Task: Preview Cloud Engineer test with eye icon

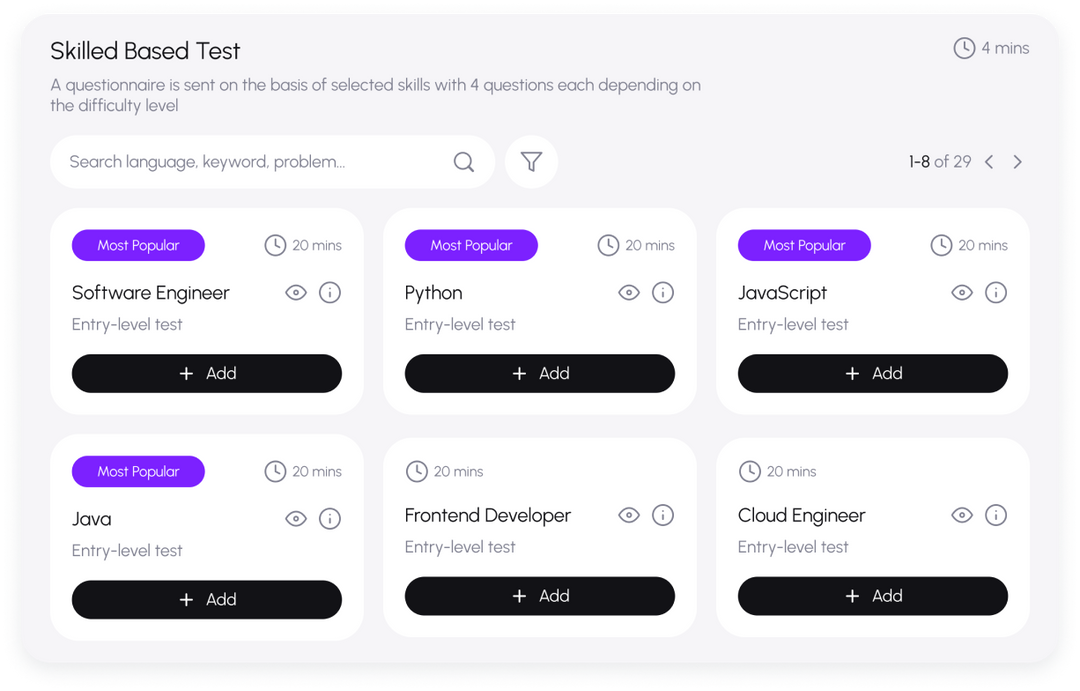Action: pyautogui.click(x=962, y=515)
